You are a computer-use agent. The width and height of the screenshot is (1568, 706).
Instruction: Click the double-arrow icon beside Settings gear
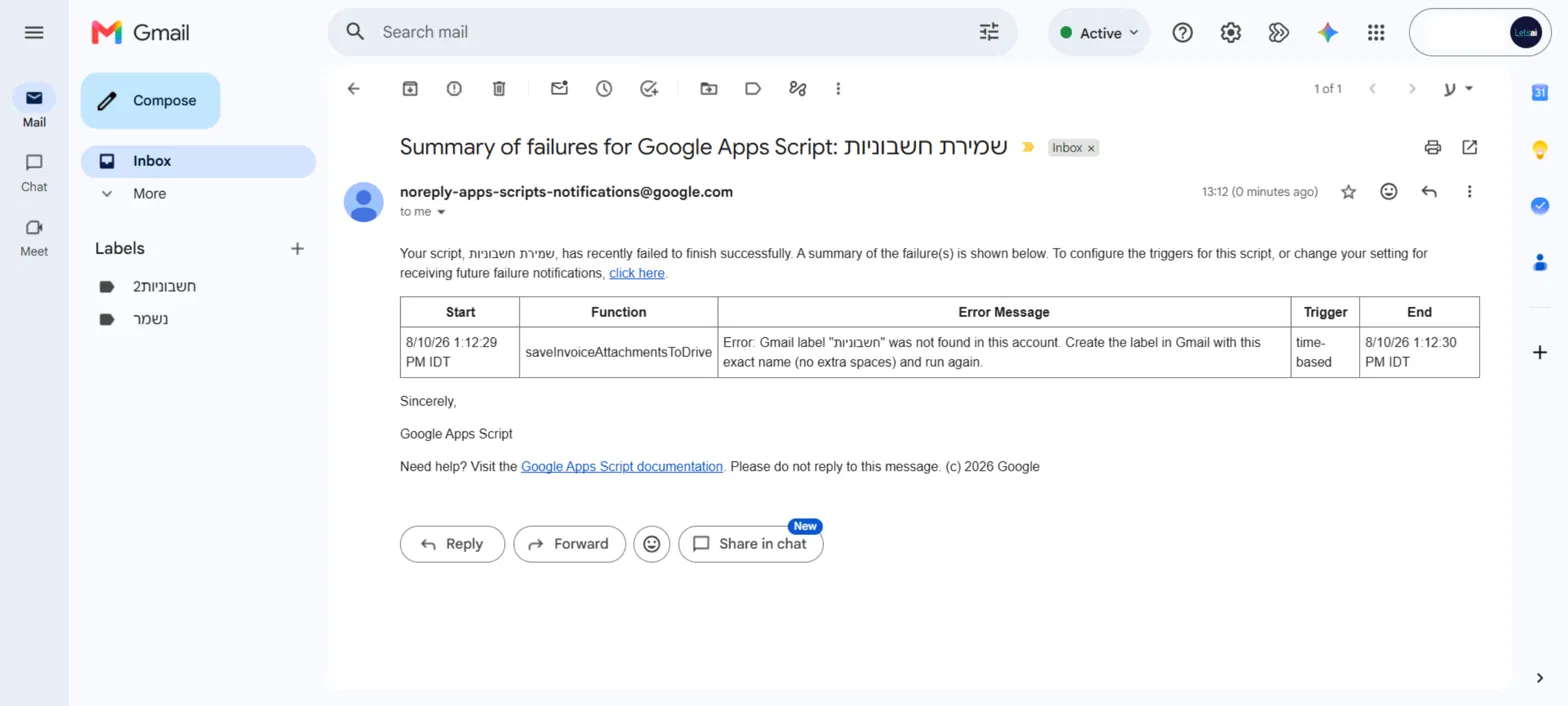[x=1278, y=33]
